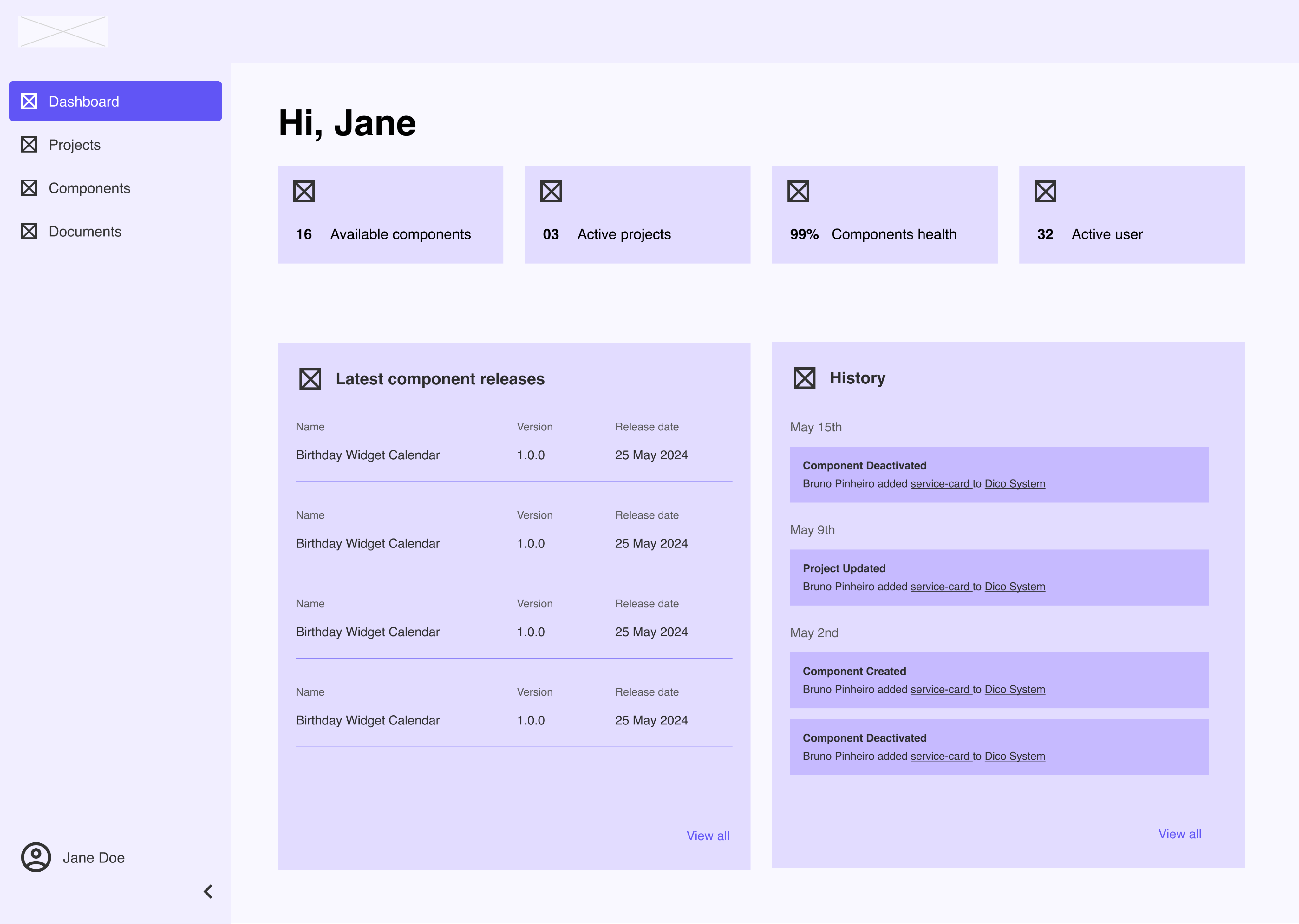The image size is (1299, 924).
Task: Click the Documents sidebar icon
Action: pyautogui.click(x=29, y=231)
